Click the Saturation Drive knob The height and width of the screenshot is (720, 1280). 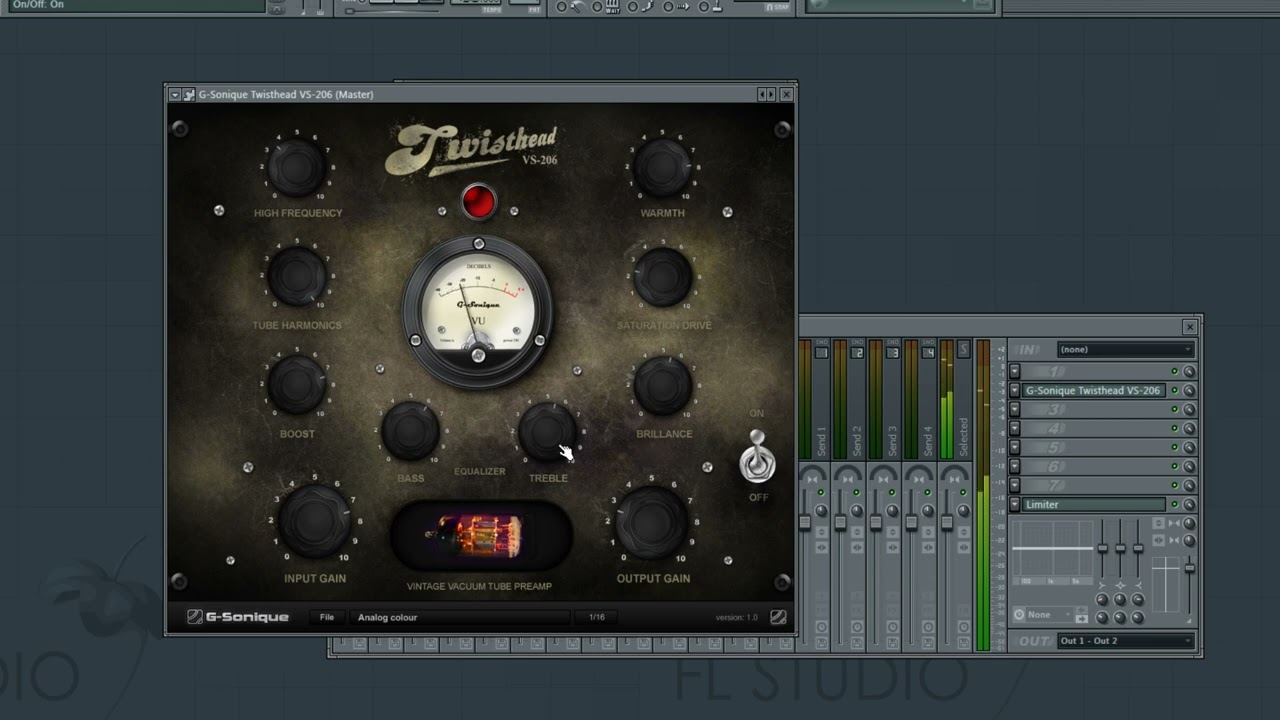(662, 277)
